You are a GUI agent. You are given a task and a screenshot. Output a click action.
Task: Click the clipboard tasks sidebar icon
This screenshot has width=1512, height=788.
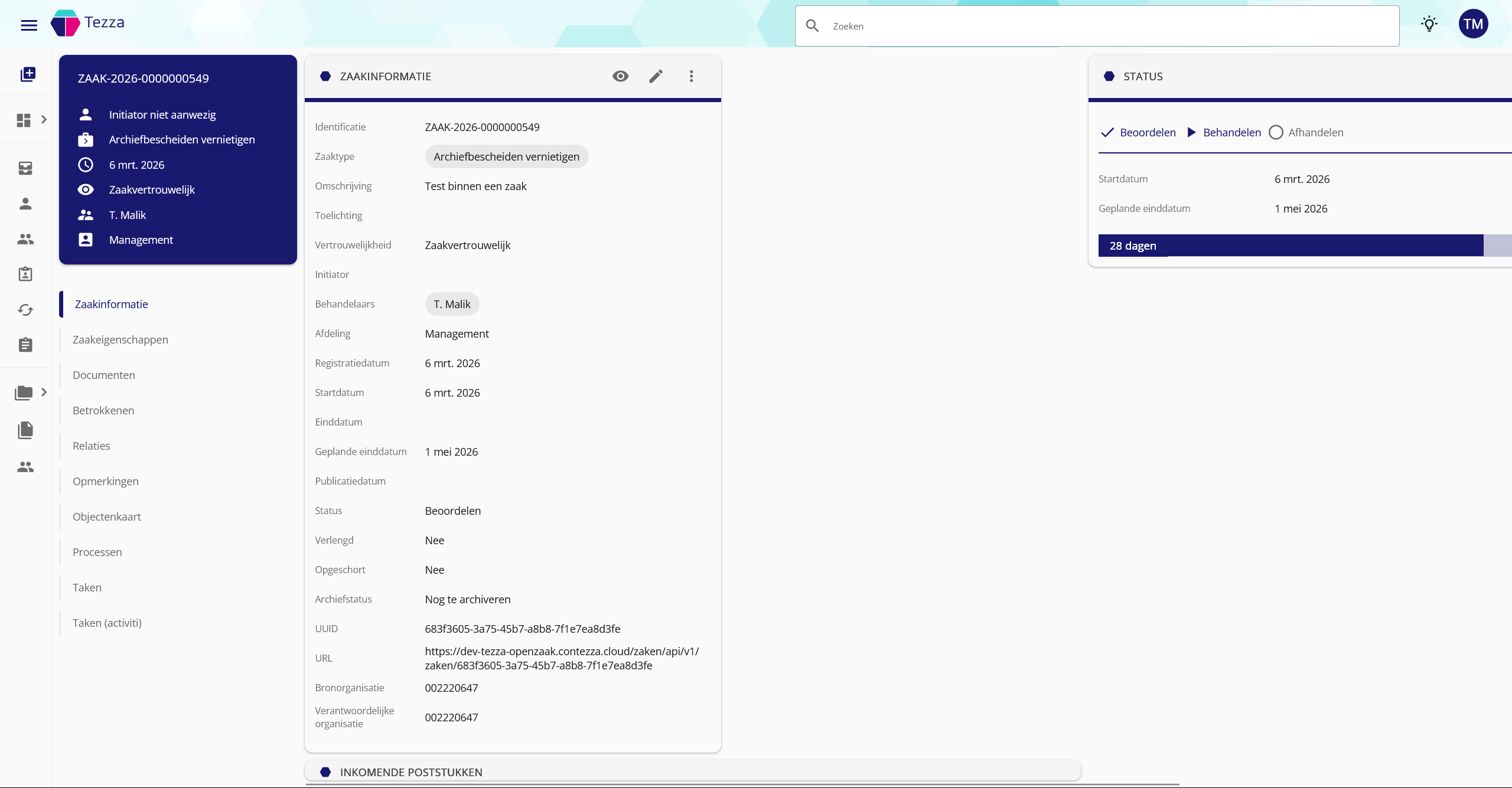coord(25,345)
